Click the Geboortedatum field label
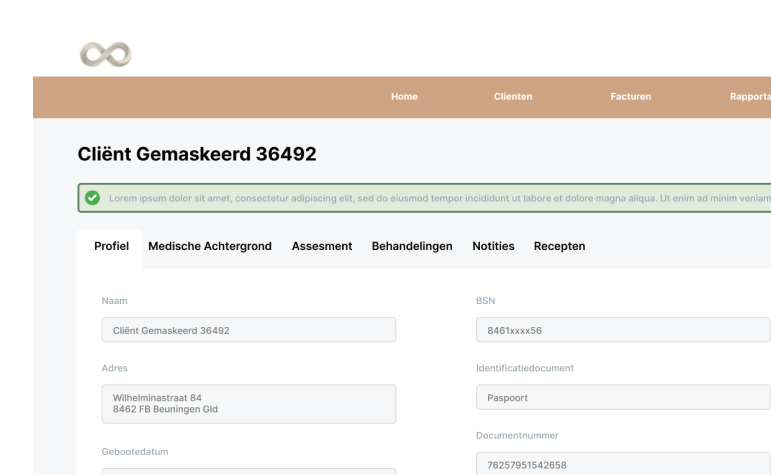The image size is (771, 475). click(135, 452)
